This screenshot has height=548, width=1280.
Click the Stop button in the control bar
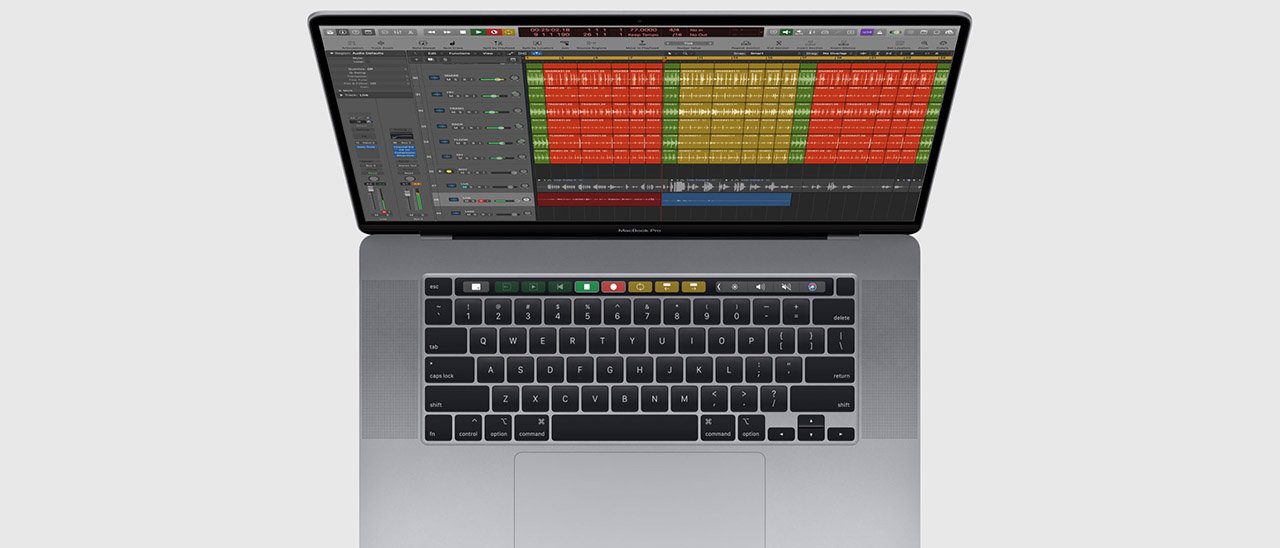463,32
